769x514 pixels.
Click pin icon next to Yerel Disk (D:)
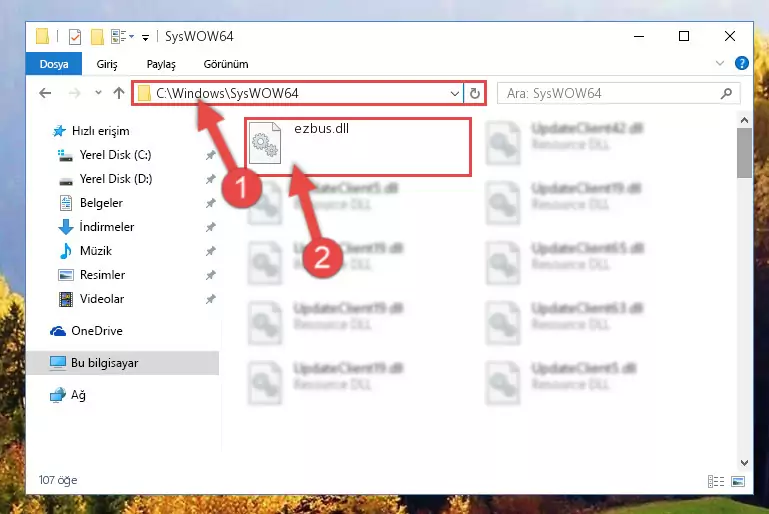tap(210, 179)
